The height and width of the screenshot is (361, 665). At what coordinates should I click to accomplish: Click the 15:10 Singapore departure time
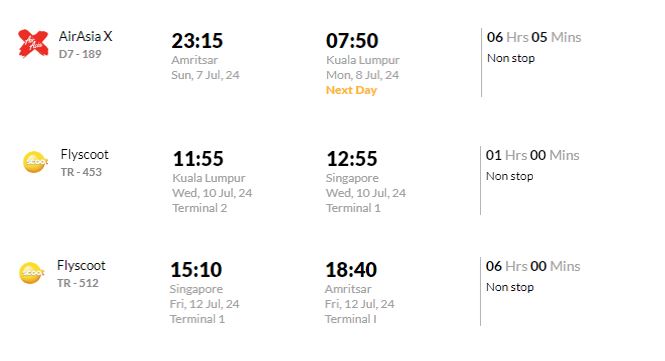pyautogui.click(x=196, y=270)
